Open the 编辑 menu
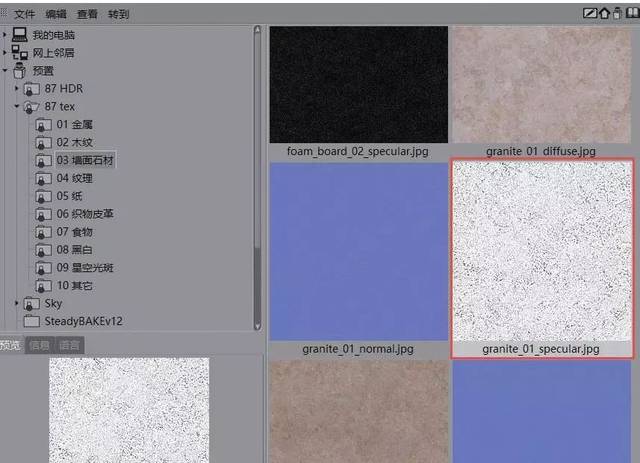 [56, 14]
